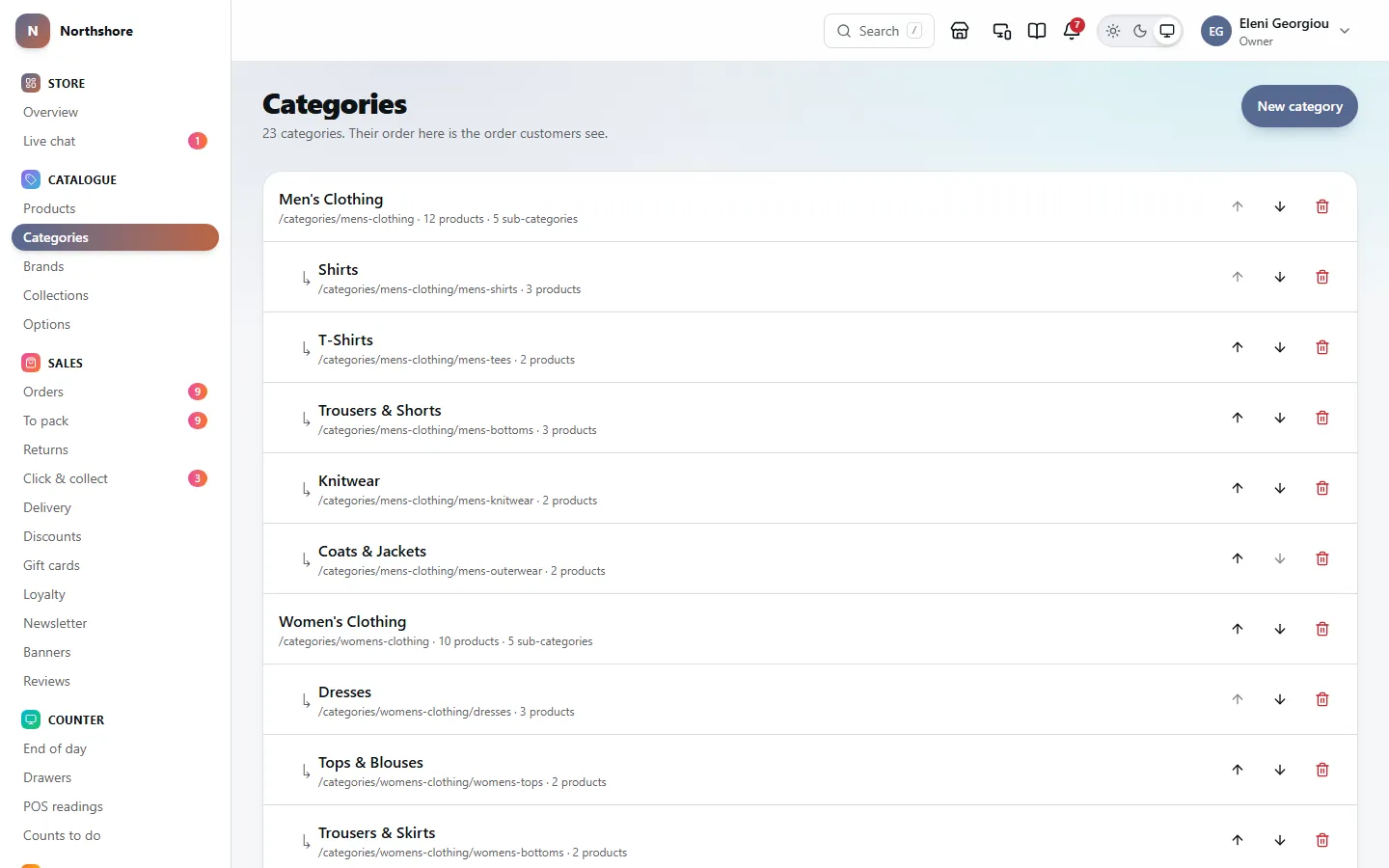Open the Discounts page
Image resolution: width=1389 pixels, height=868 pixels.
(115, 536)
